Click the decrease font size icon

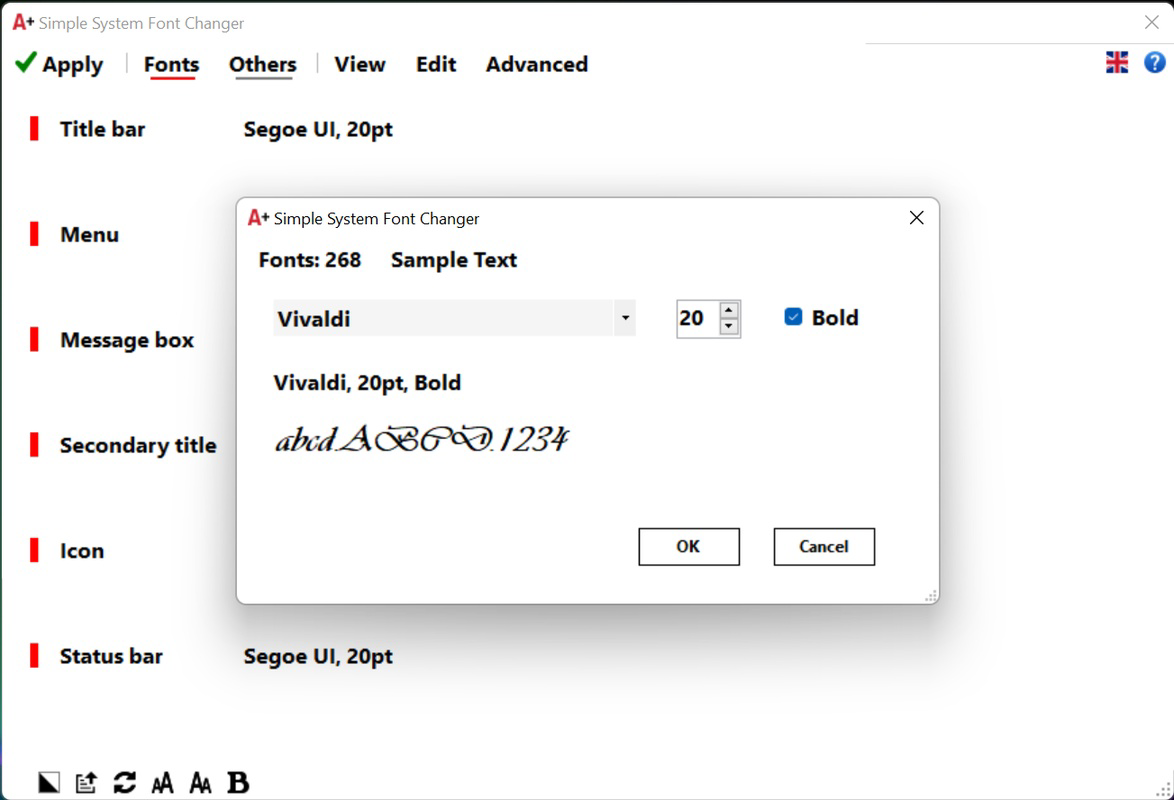200,783
